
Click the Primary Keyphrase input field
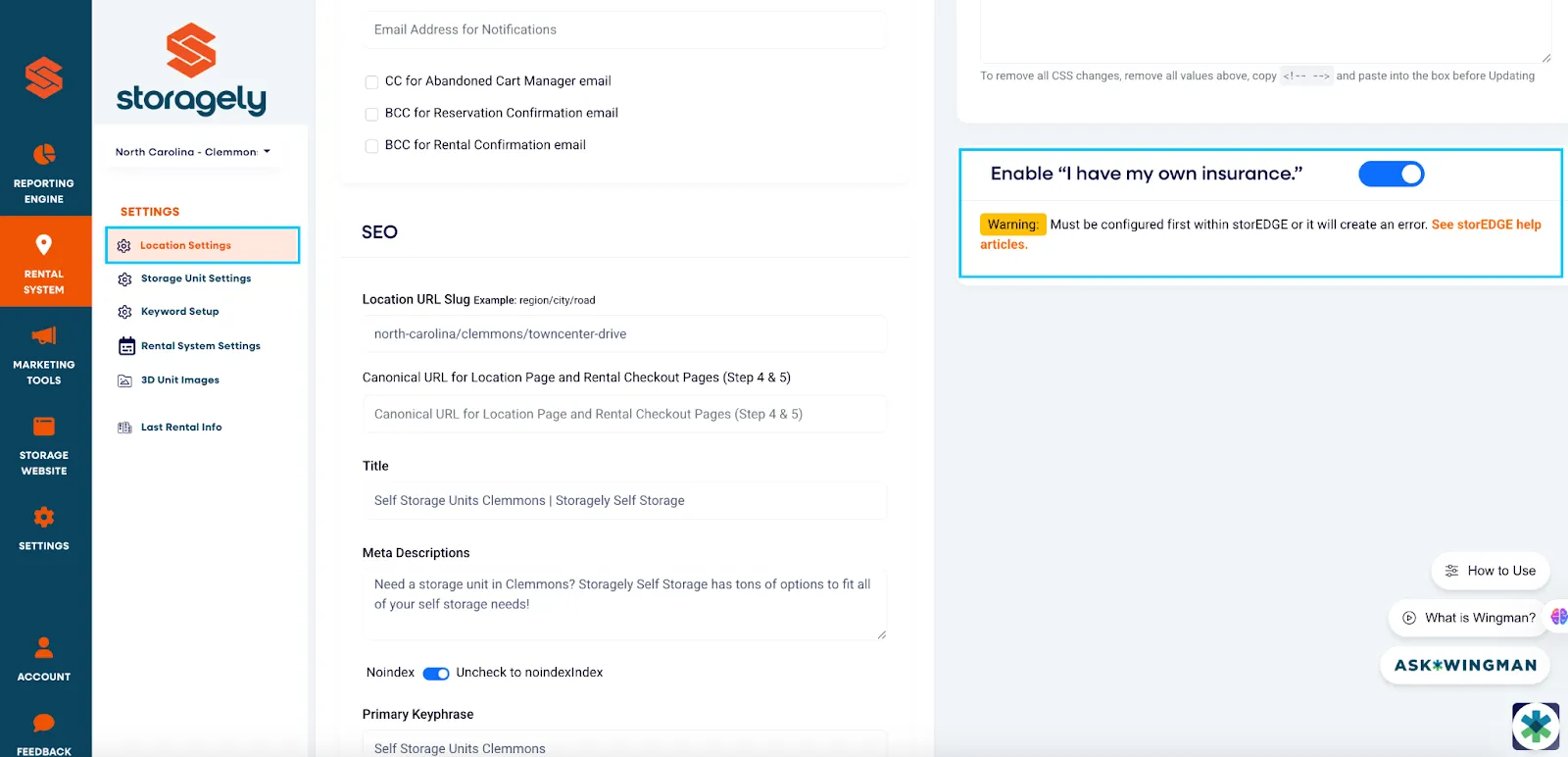pyautogui.click(x=624, y=744)
